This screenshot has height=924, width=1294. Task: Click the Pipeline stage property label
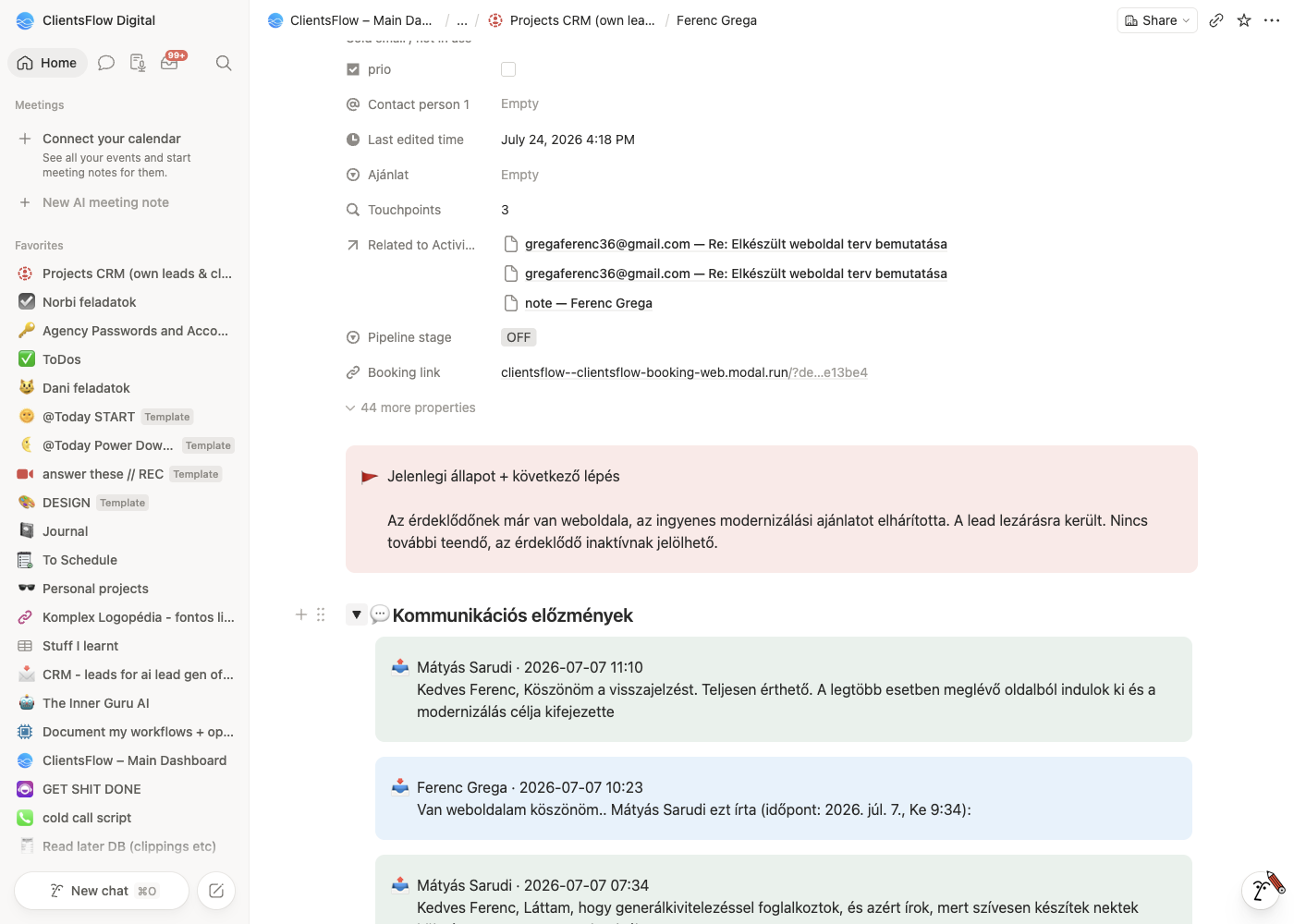tap(409, 337)
